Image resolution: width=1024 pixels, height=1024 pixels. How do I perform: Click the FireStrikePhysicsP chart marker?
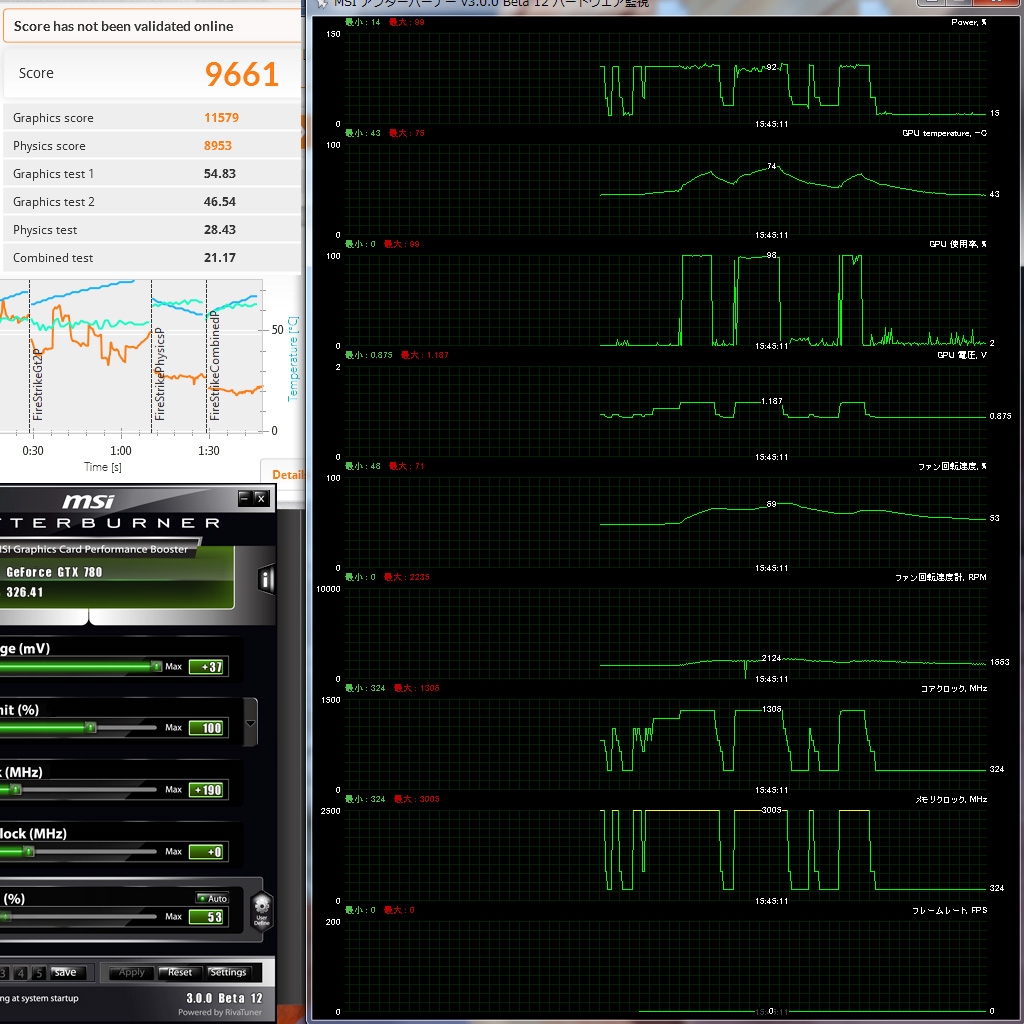pyautogui.click(x=159, y=374)
